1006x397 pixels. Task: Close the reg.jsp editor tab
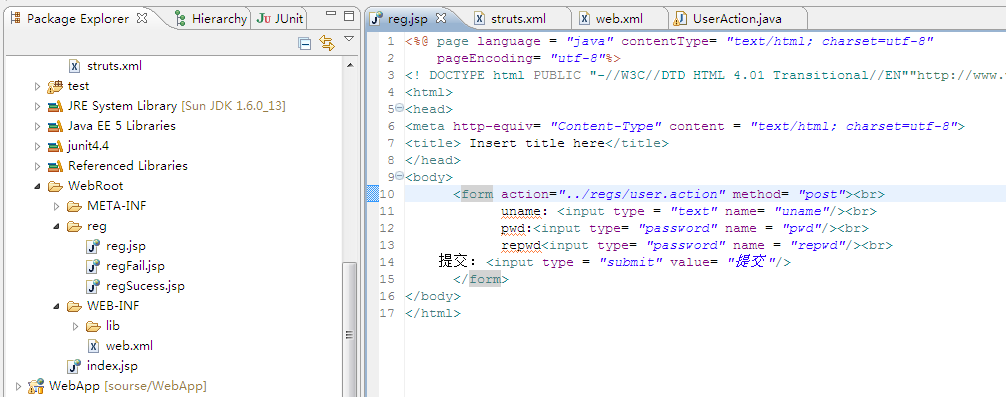pos(441,18)
